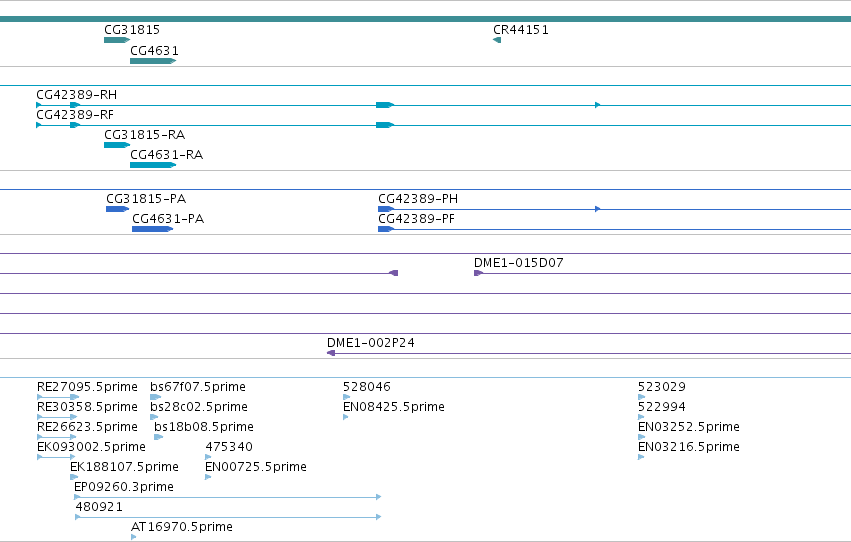Image resolution: width=851 pixels, height=542 pixels.
Task: Click the small arrow glyph under AT16970.5prime
Action: tap(134, 537)
